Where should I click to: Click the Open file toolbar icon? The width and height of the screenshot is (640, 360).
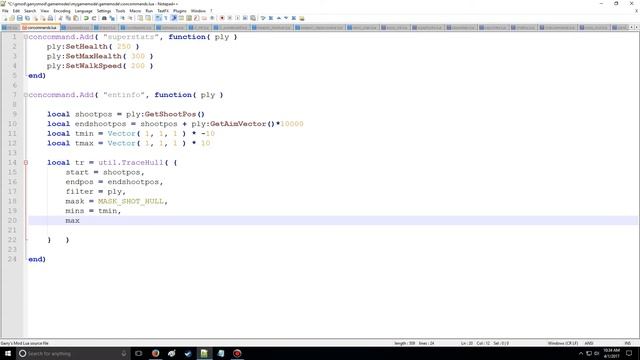coord(12,18)
